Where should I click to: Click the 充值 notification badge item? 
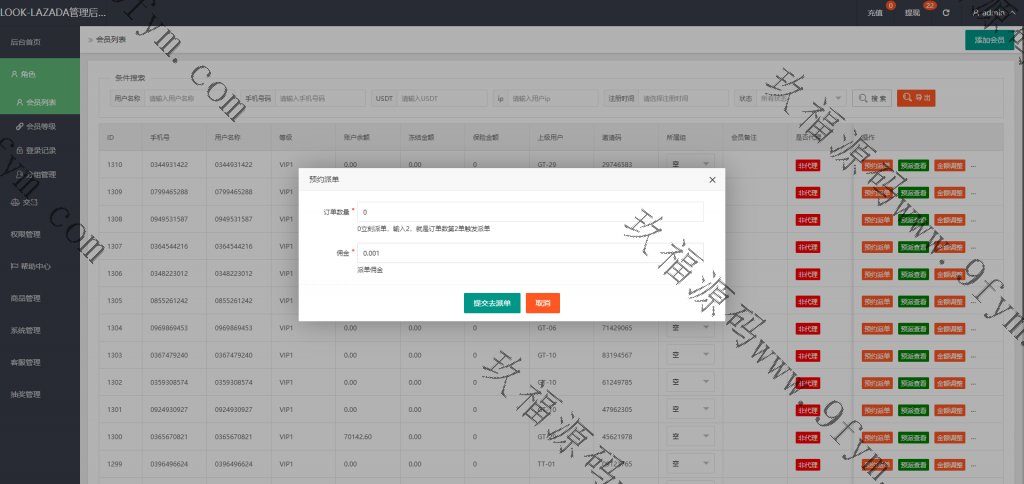pos(876,13)
